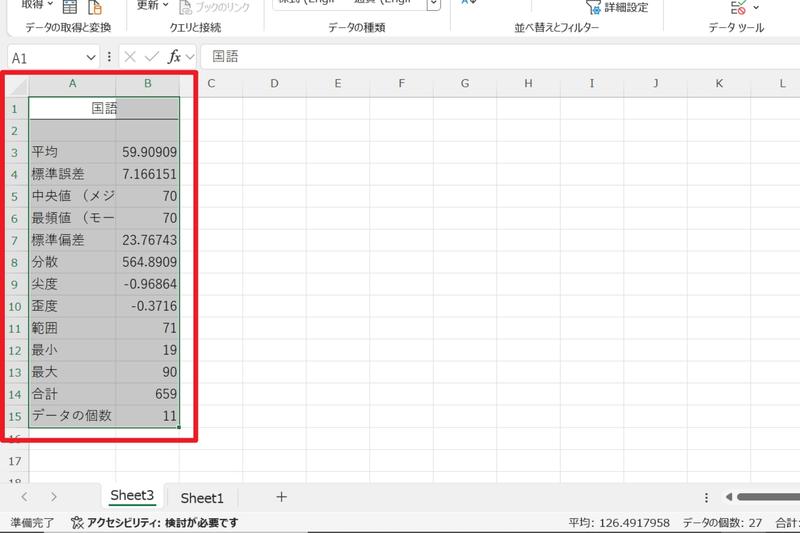Open 詳細設定 advanced filter
Image resolution: width=800 pixels, height=533 pixels.
click(617, 7)
